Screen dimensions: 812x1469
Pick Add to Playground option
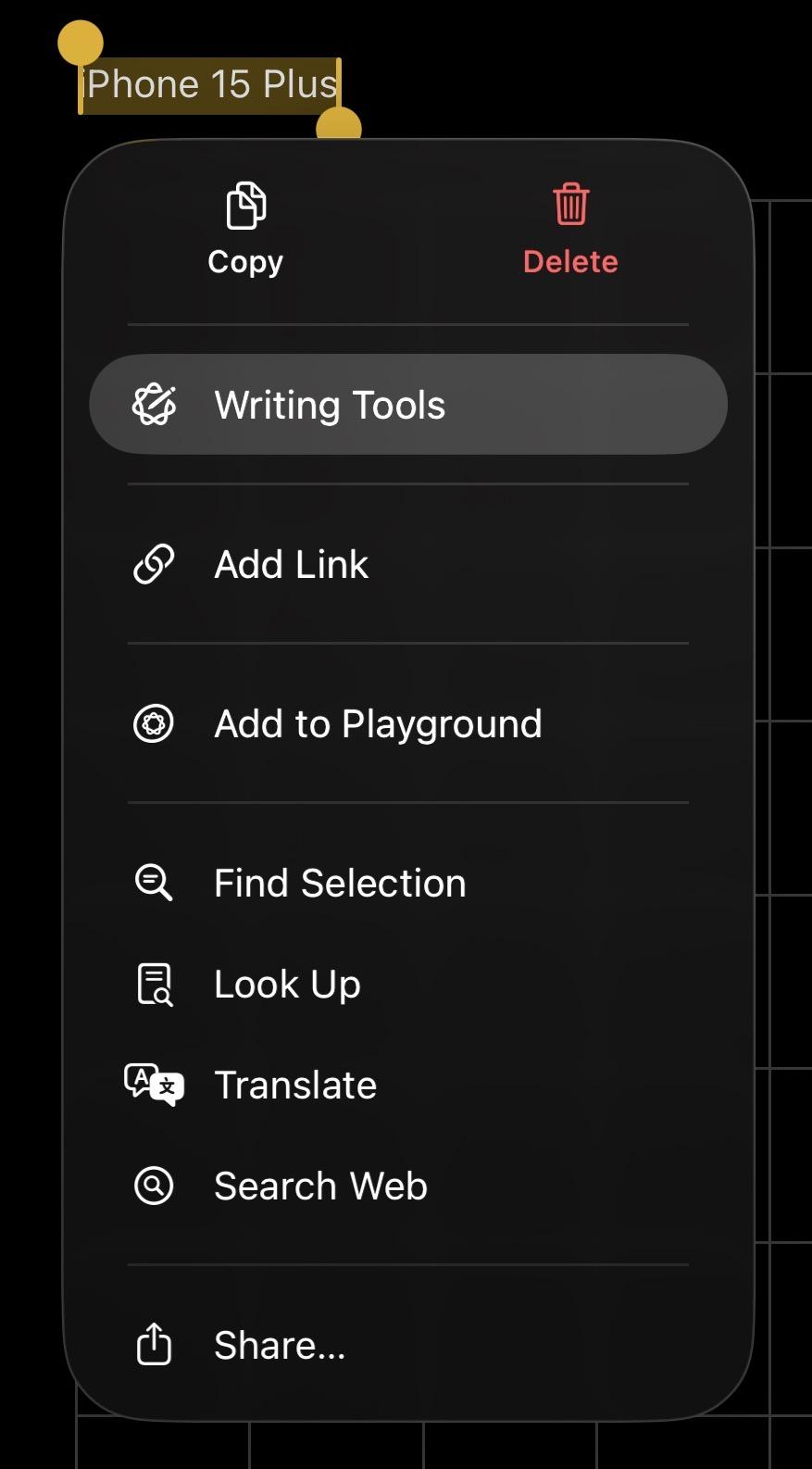[378, 723]
